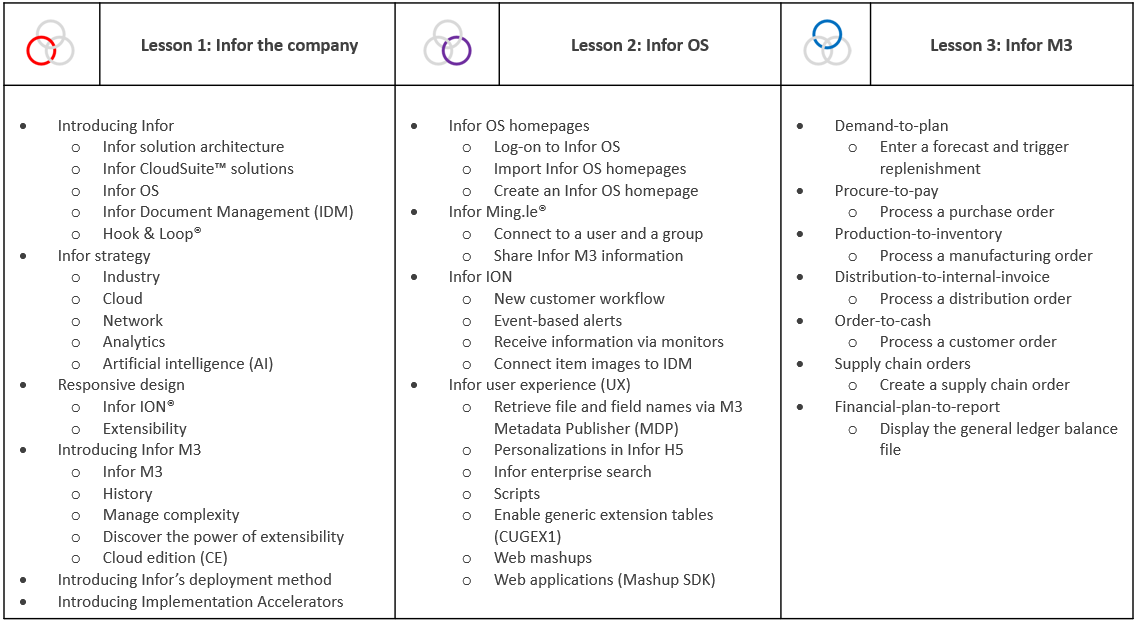The width and height of the screenshot is (1138, 622).
Task: Select Log-on to Infor OS
Action: pyautogui.click(x=557, y=147)
